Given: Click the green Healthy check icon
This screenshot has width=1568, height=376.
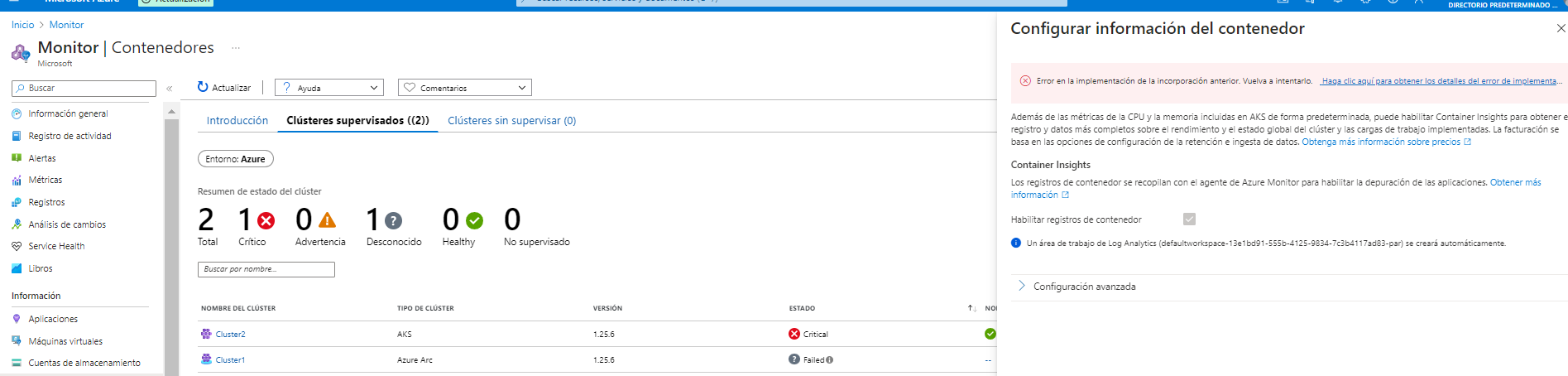Looking at the screenshot, I should point(474,220).
